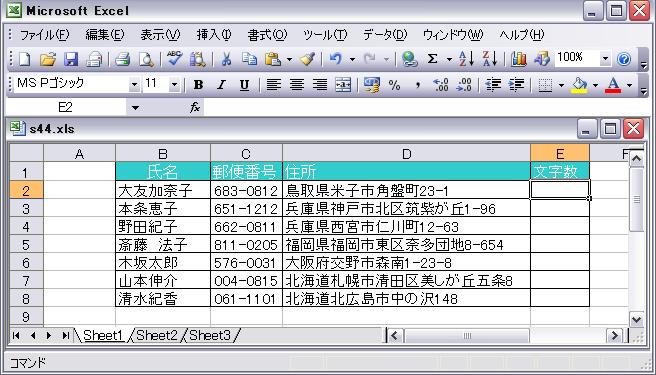
Task: Switch to the Sheet2 tab
Action: (156, 335)
